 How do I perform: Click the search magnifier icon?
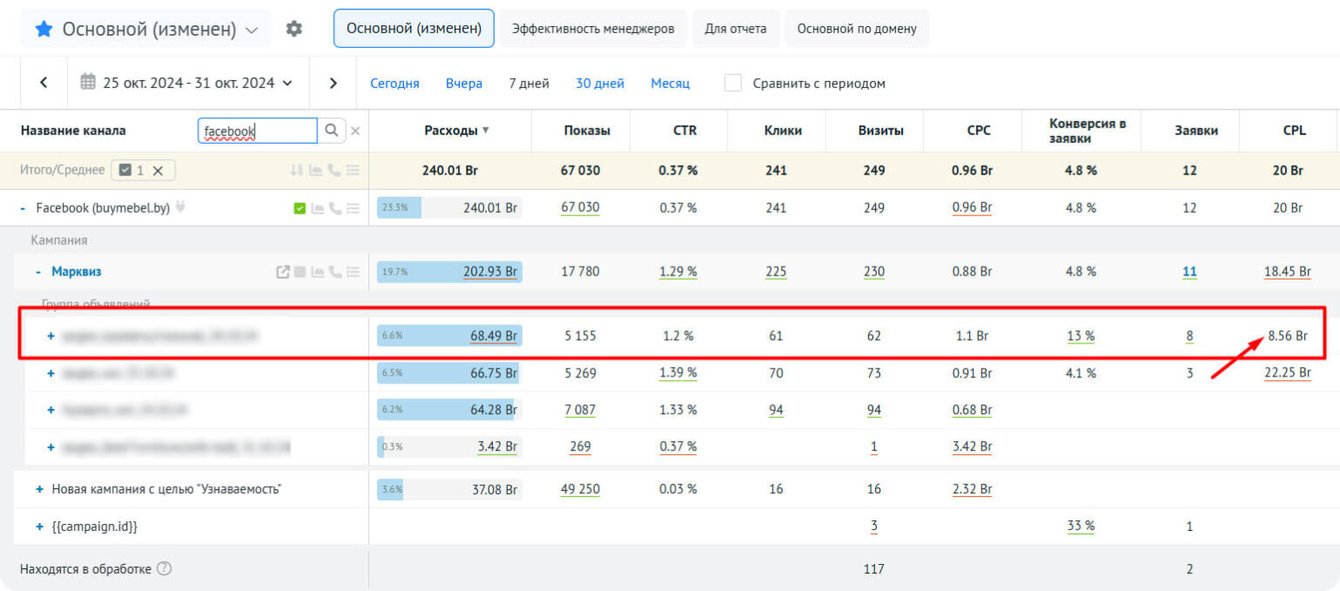(x=332, y=130)
